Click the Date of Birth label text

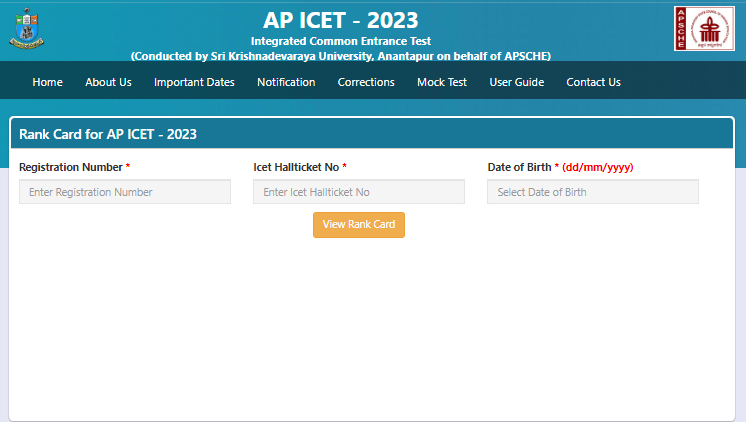click(x=520, y=167)
